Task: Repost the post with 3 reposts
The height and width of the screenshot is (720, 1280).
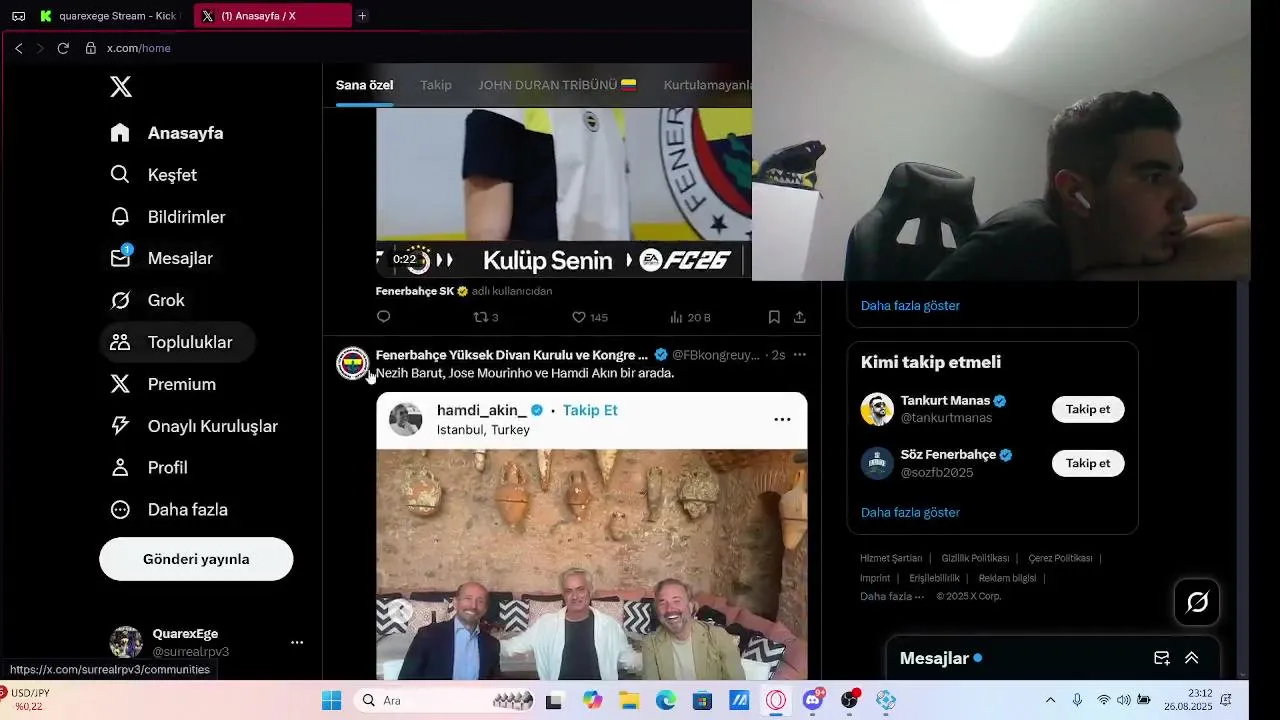Action: click(485, 317)
